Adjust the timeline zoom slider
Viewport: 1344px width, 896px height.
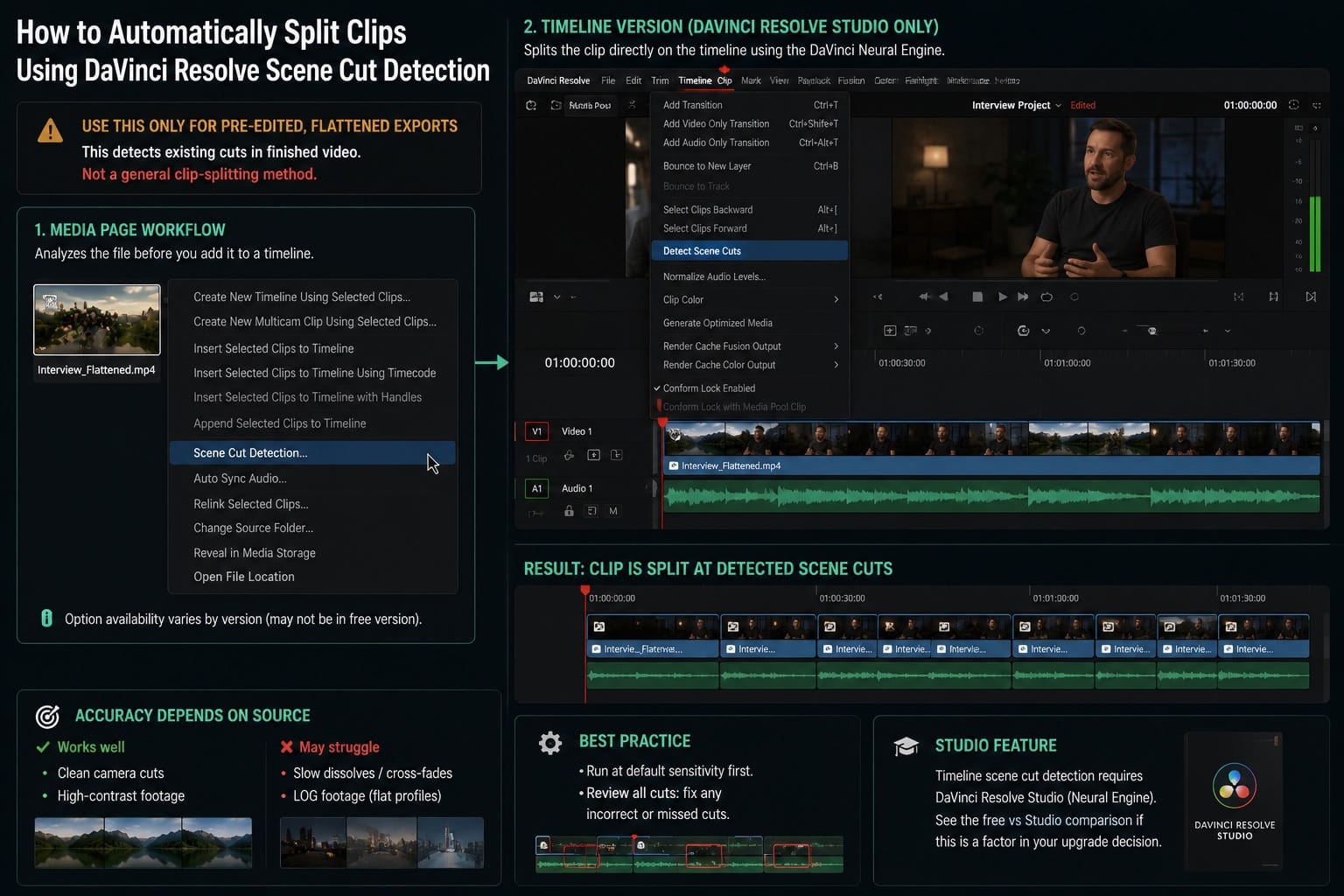coord(1152,331)
